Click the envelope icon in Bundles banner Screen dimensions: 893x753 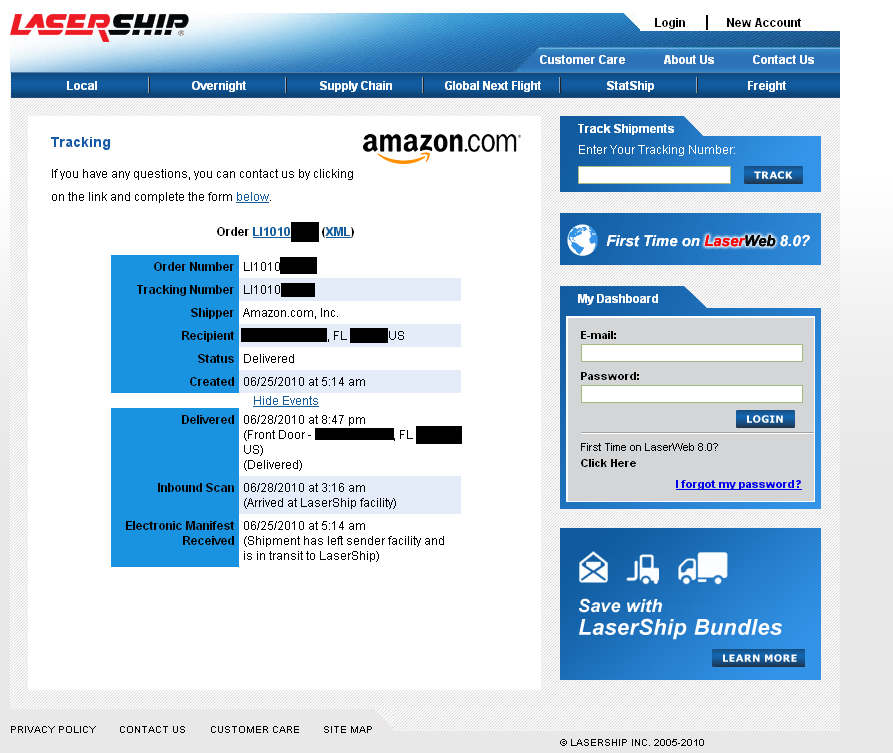pos(593,568)
